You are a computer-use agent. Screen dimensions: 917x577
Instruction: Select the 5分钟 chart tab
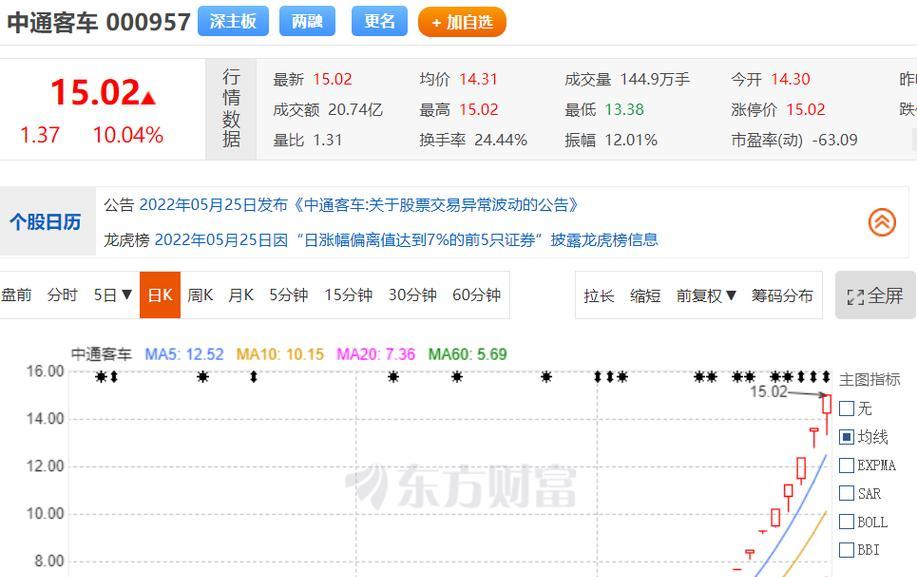coord(288,295)
